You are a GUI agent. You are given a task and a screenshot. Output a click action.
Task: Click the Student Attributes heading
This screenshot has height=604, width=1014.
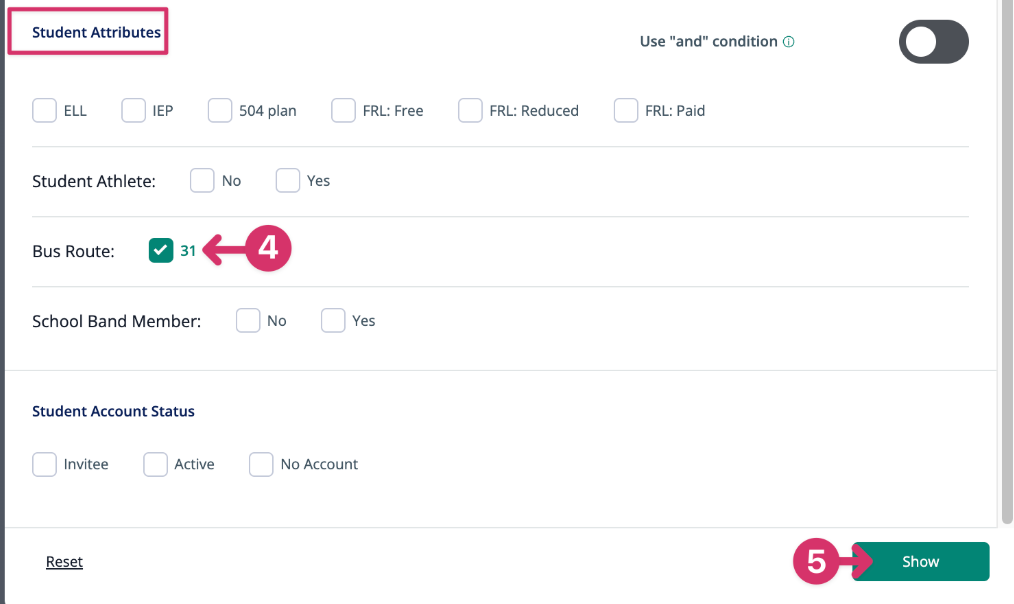pyautogui.click(x=96, y=33)
